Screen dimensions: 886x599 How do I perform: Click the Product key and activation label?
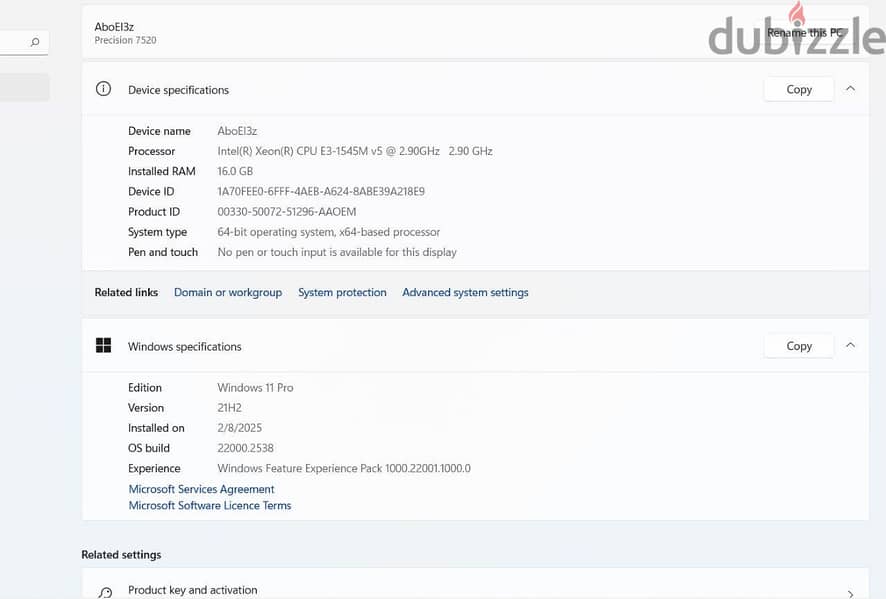pyautogui.click(x=193, y=590)
